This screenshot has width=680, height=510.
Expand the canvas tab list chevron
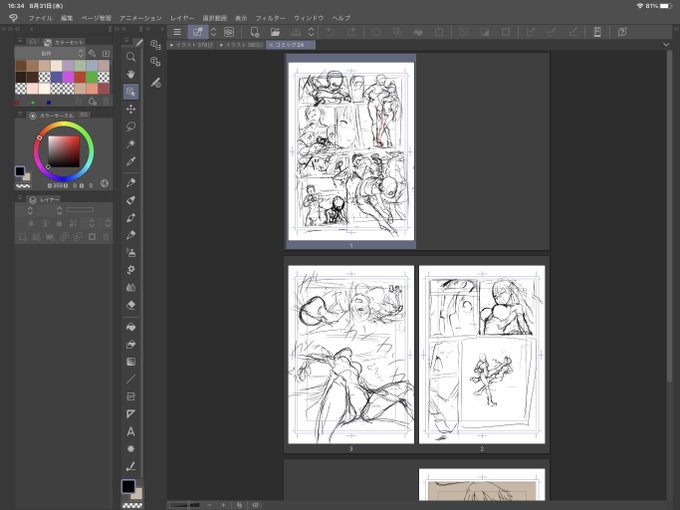point(666,44)
